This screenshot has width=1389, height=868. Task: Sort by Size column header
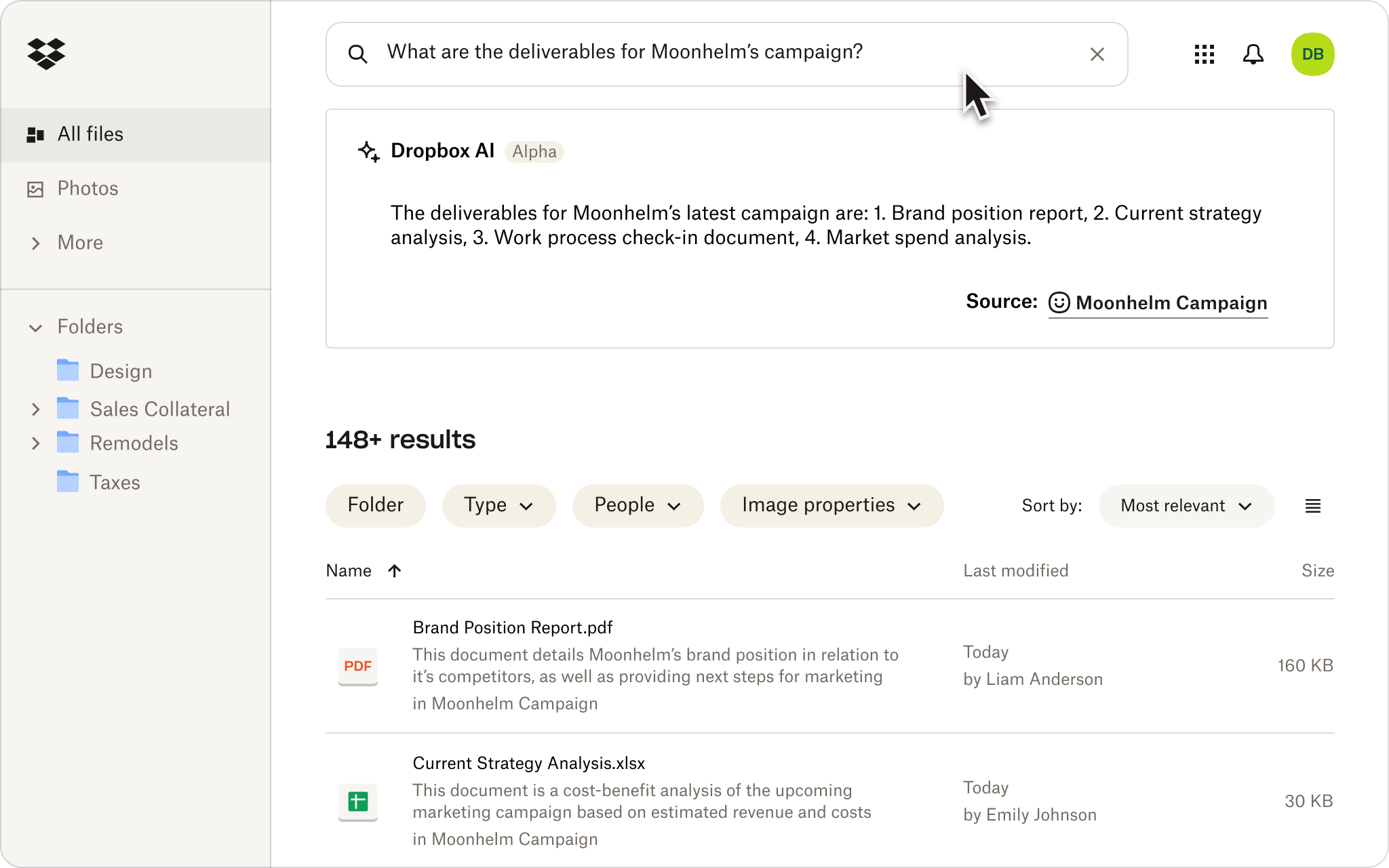coord(1317,571)
